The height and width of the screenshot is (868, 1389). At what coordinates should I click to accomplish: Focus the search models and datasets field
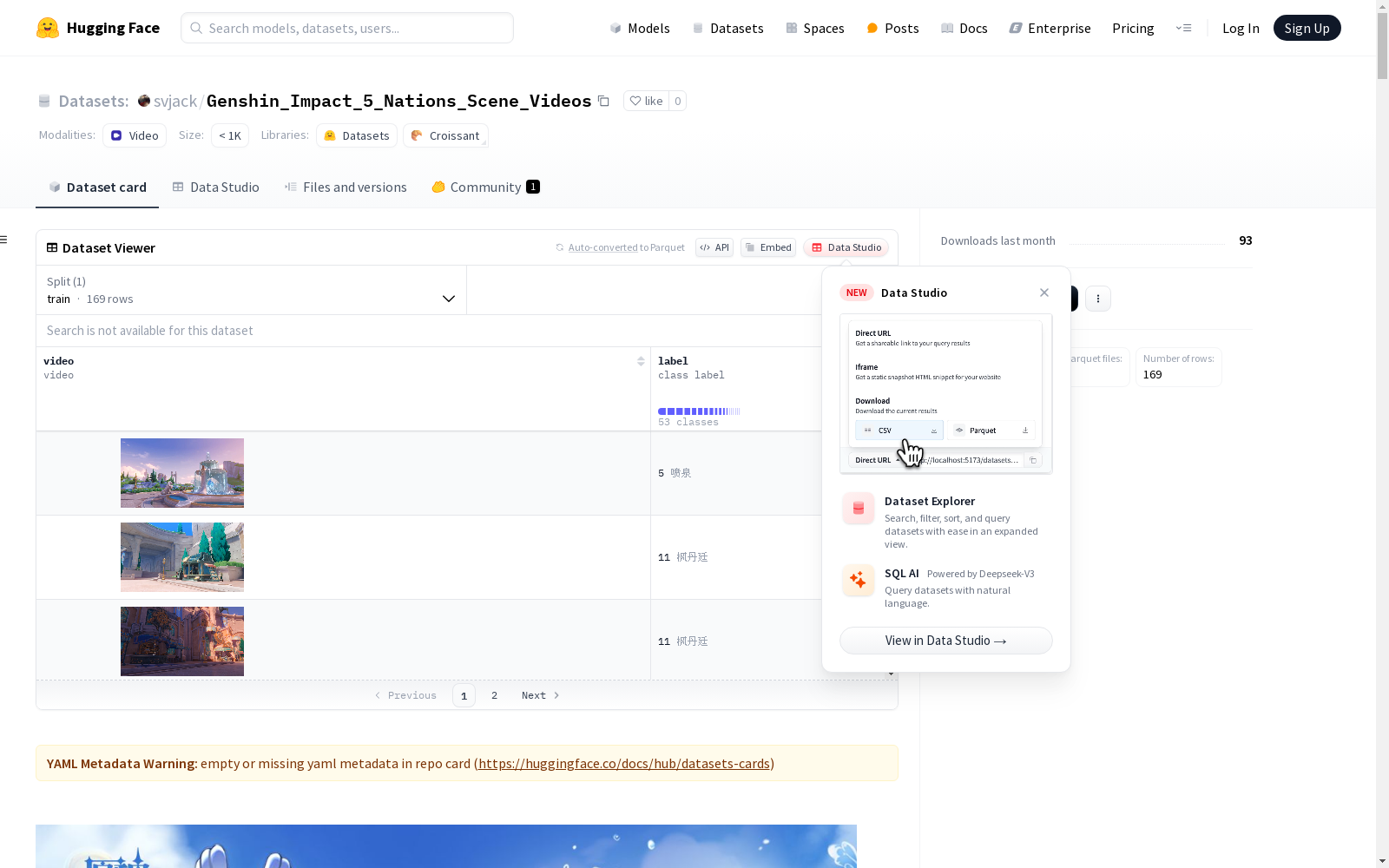click(347, 28)
